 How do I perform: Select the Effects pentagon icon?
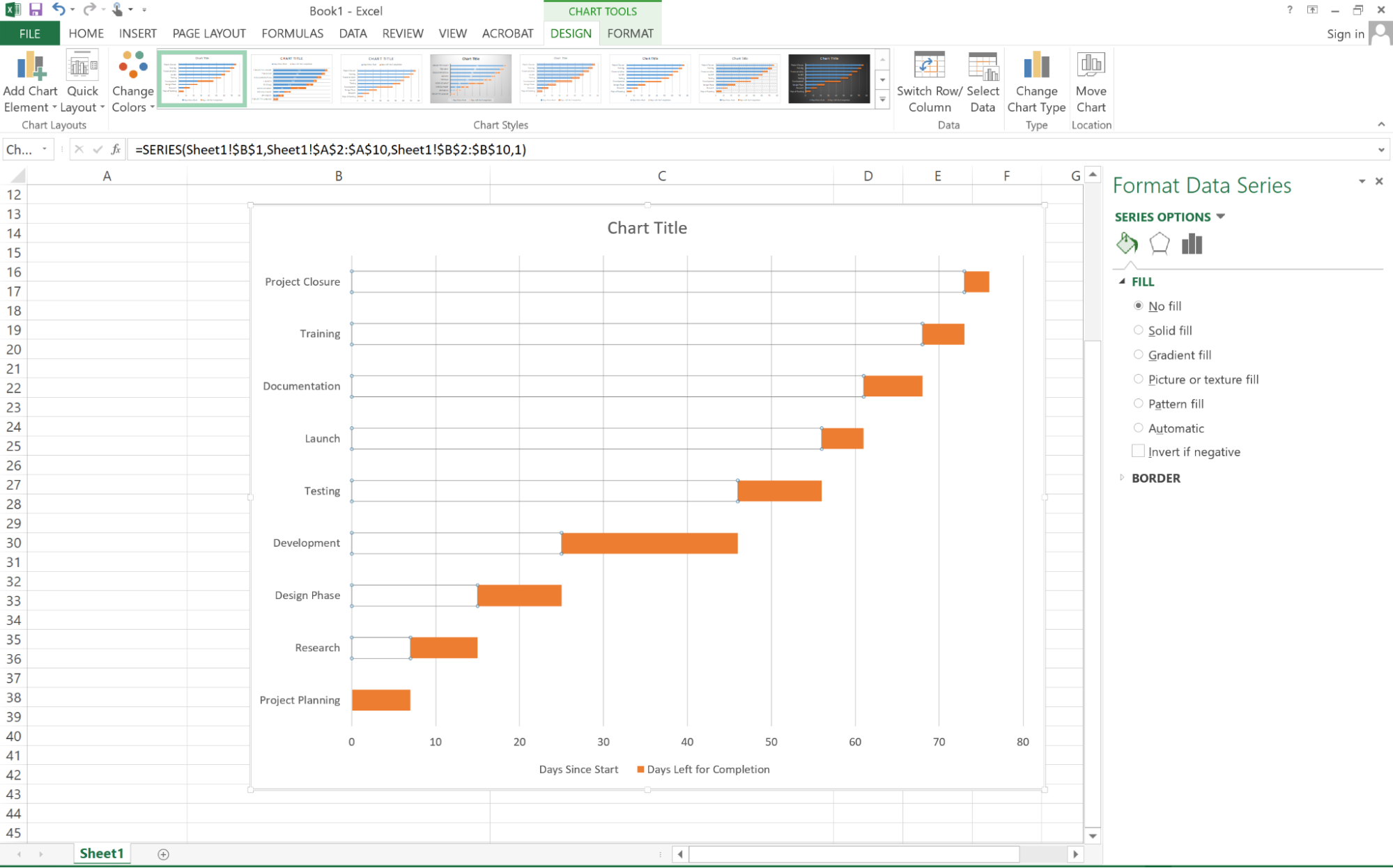(x=1160, y=244)
